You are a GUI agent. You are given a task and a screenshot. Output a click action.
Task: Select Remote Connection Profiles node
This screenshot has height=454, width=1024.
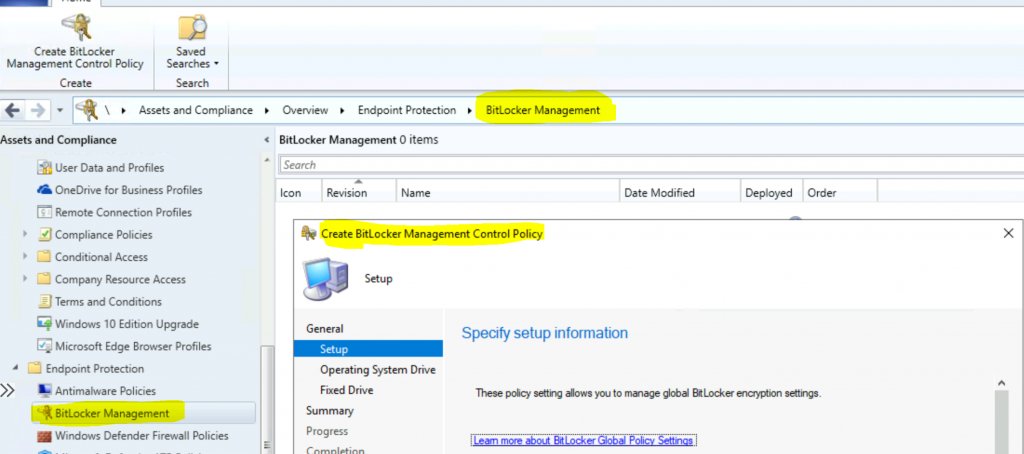tap(123, 212)
